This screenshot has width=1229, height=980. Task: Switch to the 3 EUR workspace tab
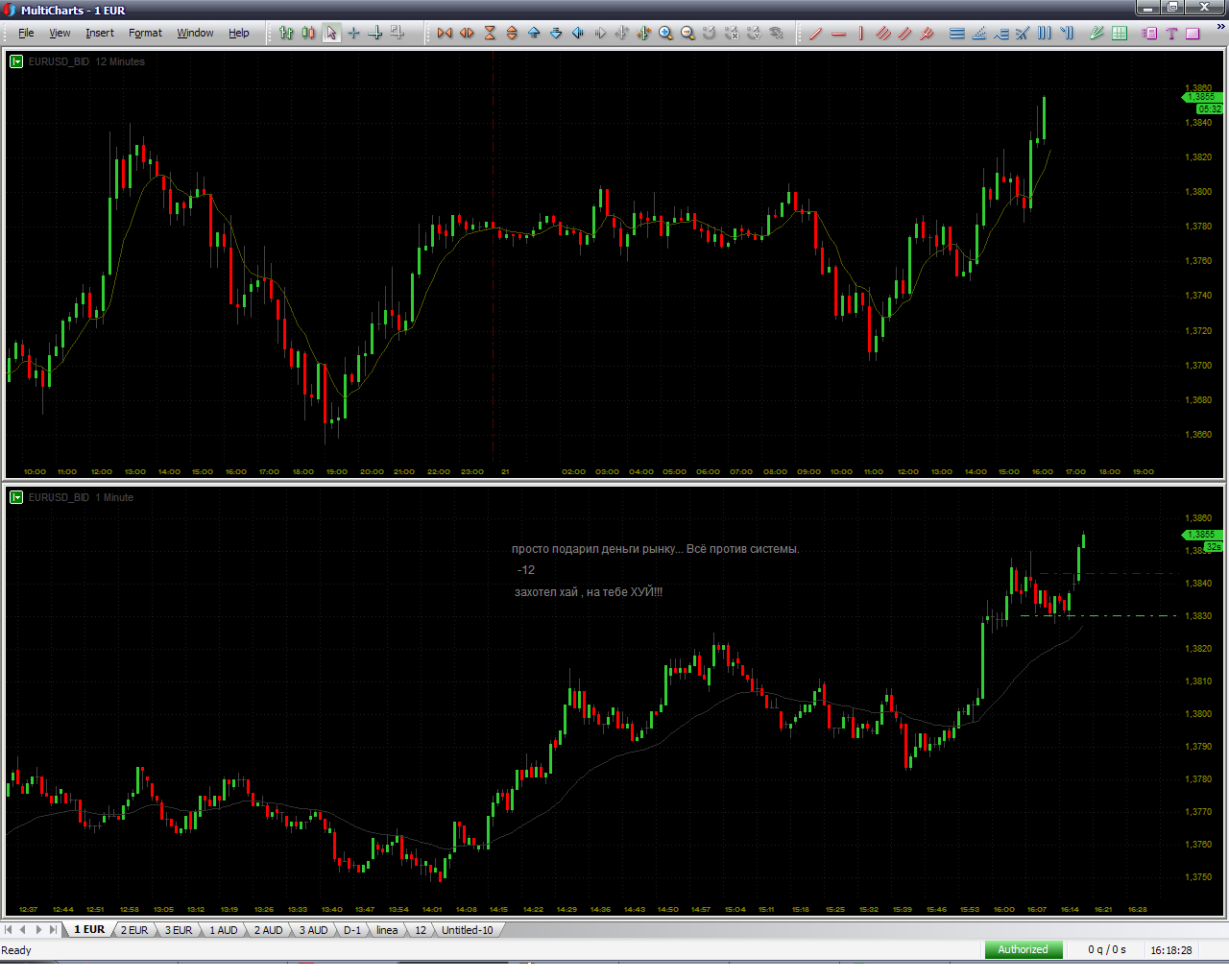coord(179,930)
